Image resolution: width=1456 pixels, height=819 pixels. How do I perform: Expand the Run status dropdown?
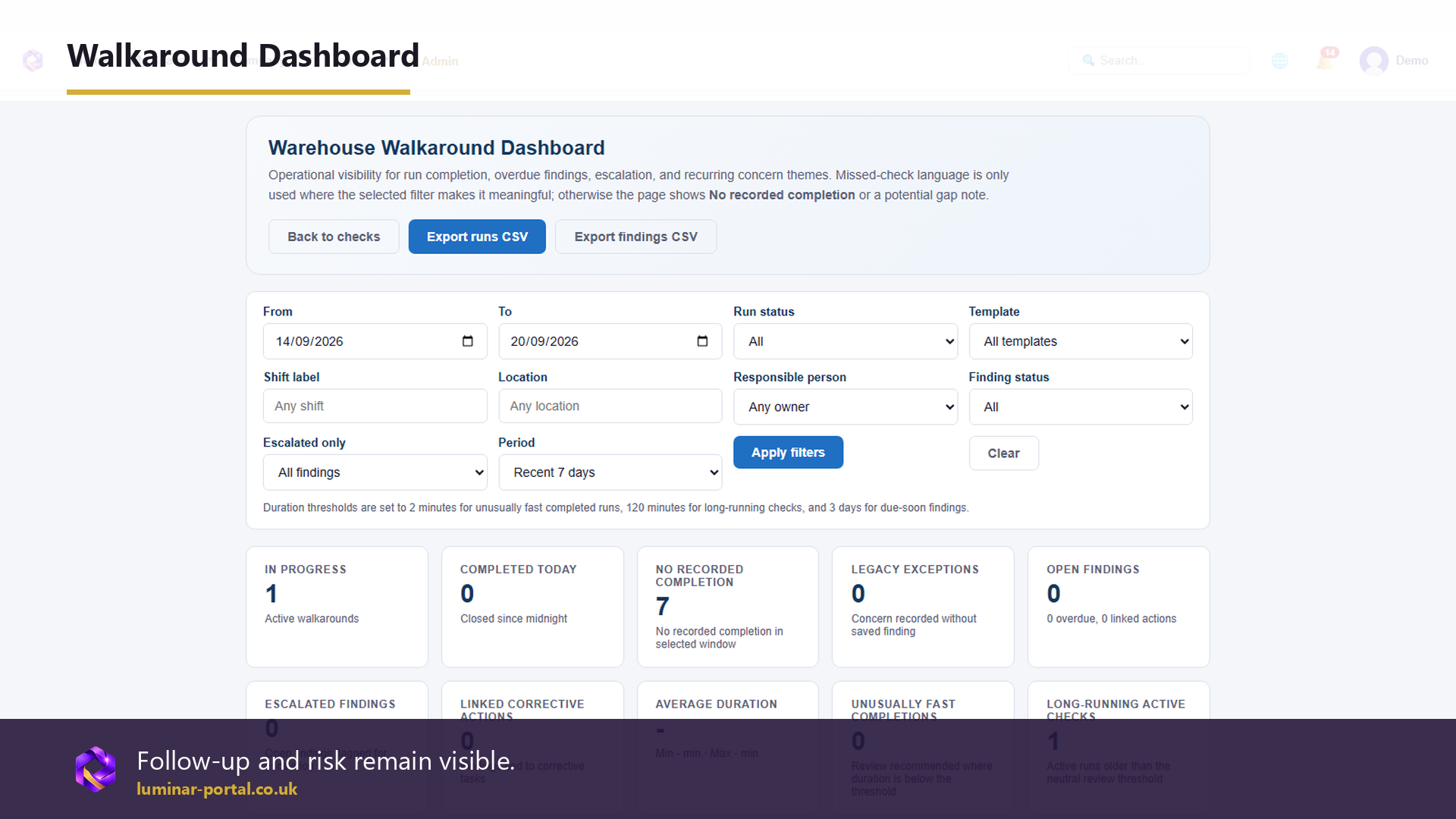pos(845,341)
